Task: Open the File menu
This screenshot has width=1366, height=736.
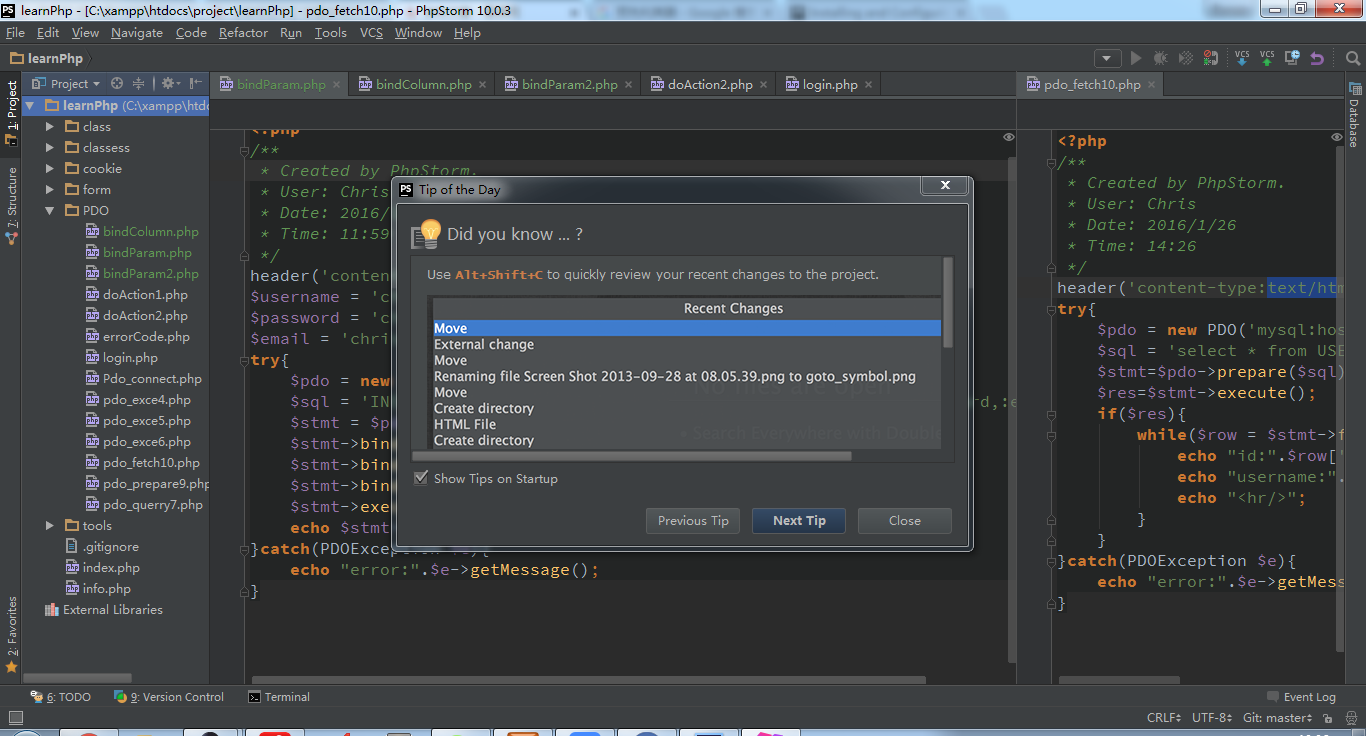Action: [x=15, y=33]
